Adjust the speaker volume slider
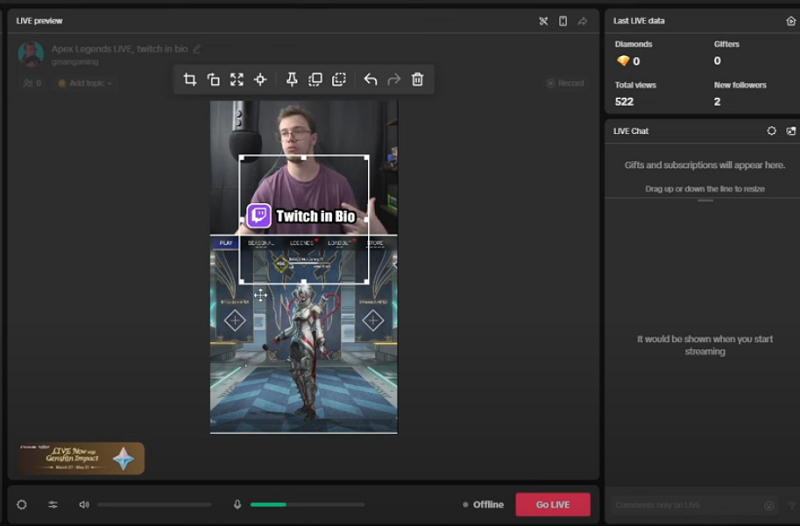This screenshot has height=526, width=800. point(154,505)
